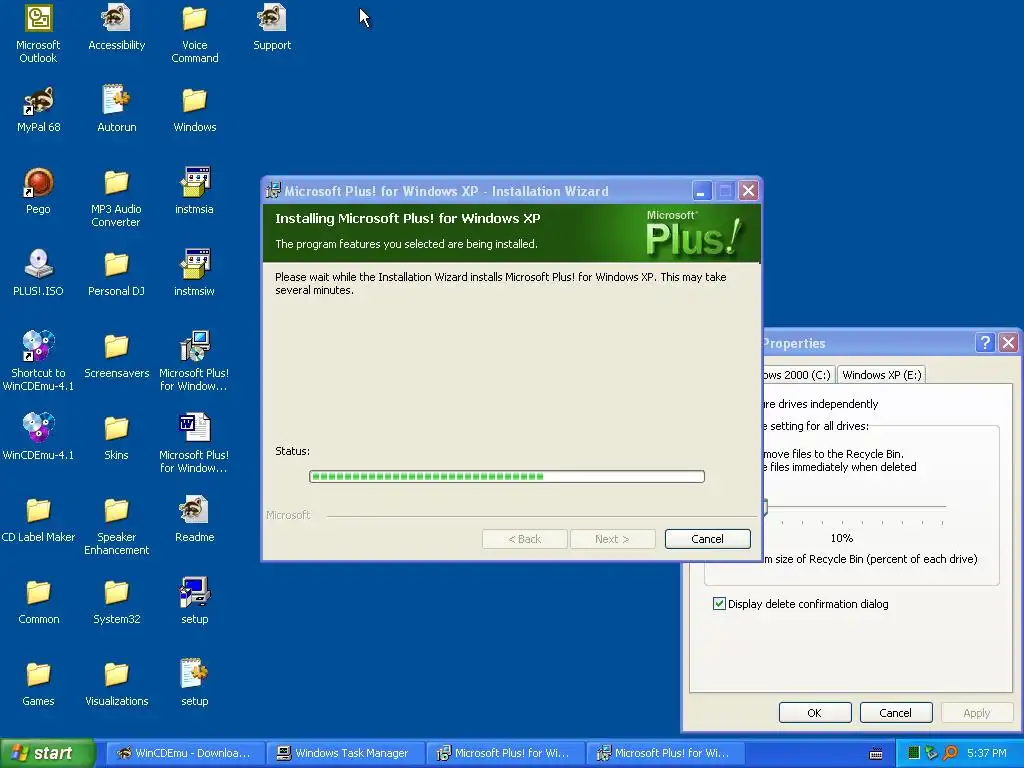This screenshot has height=768, width=1024.
Task: Cancel the Plus! Installation Wizard
Action: tap(707, 539)
